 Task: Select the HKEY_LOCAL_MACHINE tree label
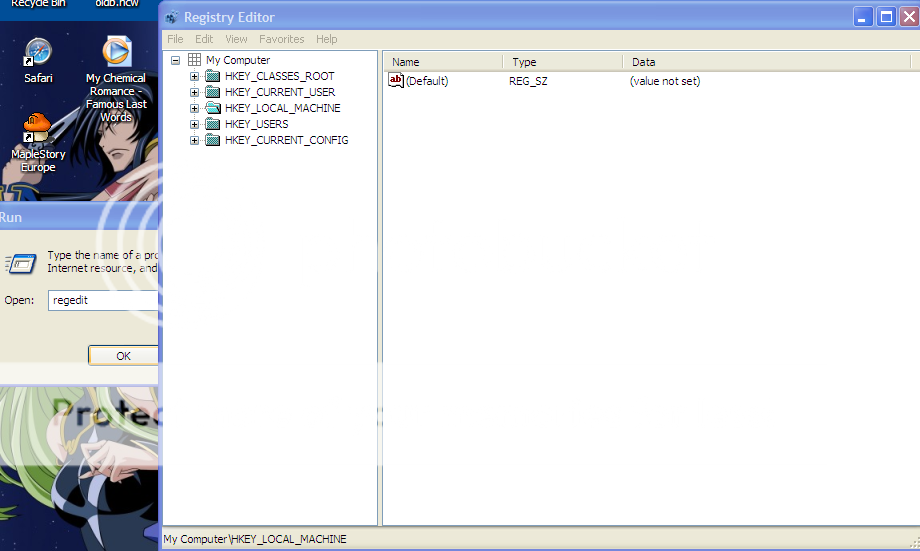coord(282,108)
